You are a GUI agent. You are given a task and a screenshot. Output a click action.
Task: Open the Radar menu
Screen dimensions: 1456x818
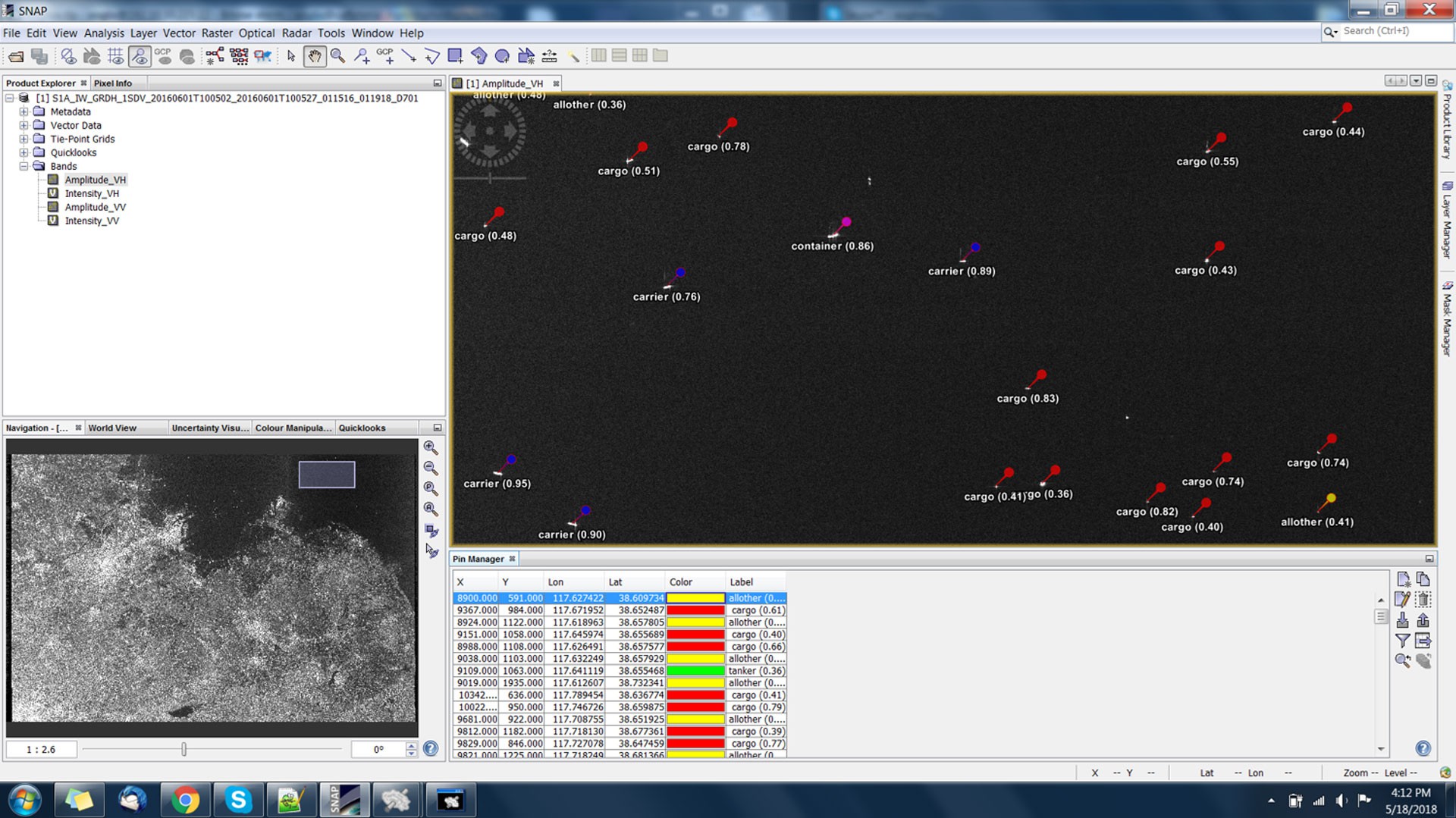click(297, 33)
